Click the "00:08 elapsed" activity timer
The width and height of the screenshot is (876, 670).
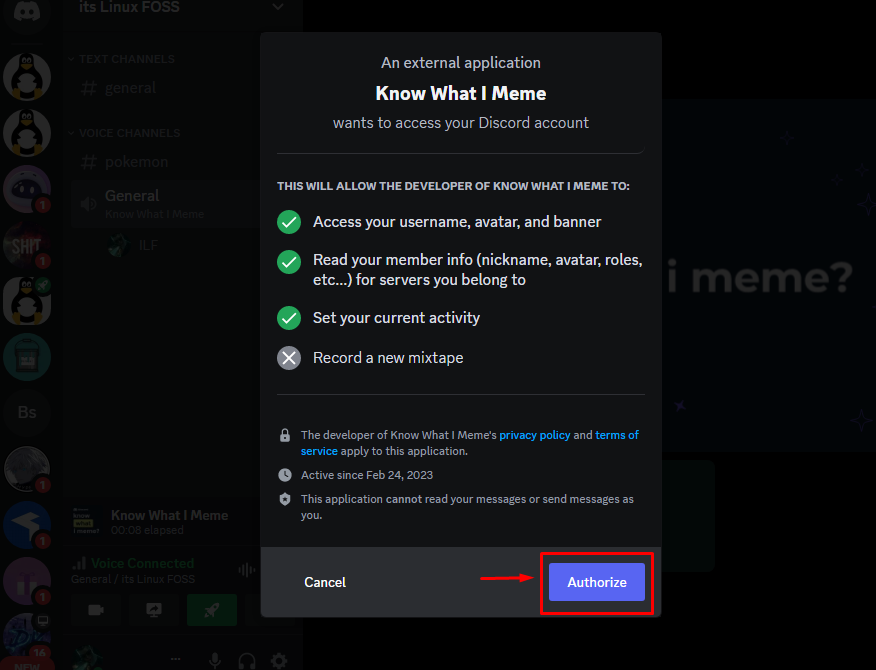pyautogui.click(x=147, y=530)
